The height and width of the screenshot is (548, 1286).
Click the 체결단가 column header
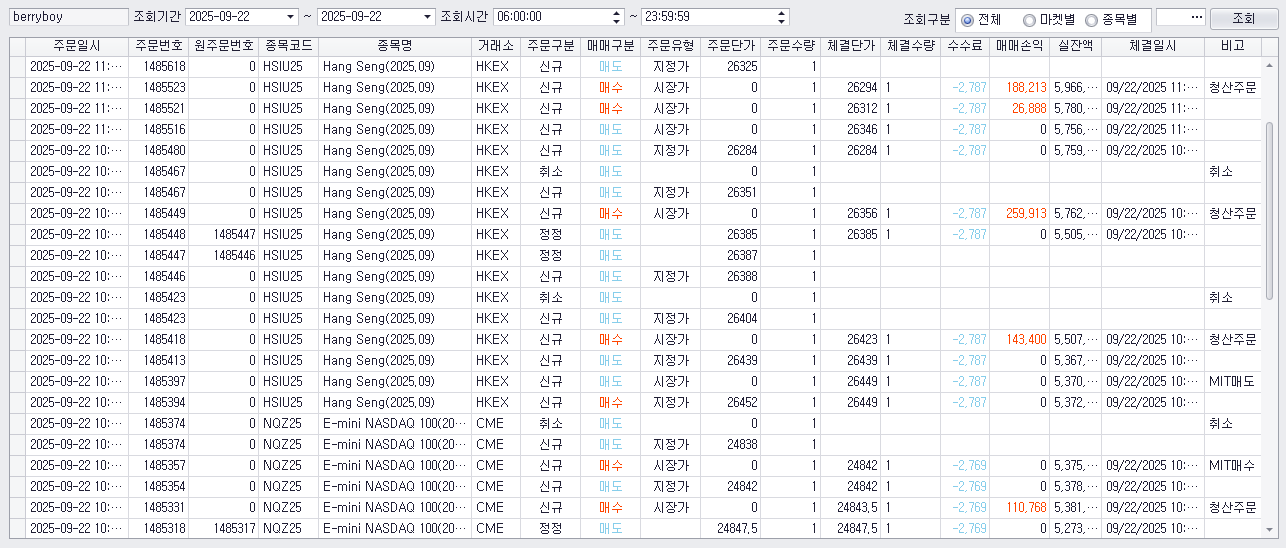click(851, 46)
